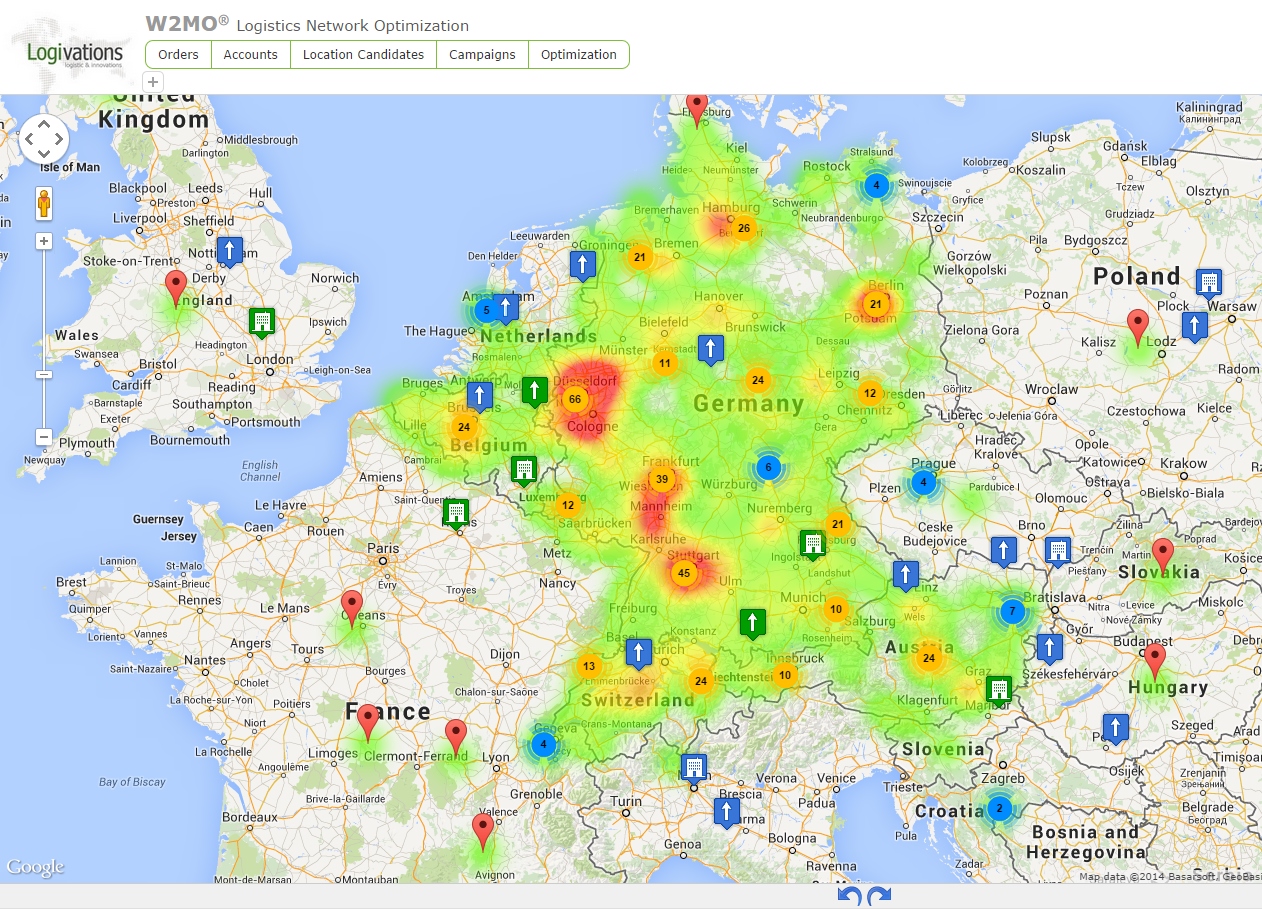Click the Logivations logo
This screenshot has height=909, width=1262.
[76, 53]
